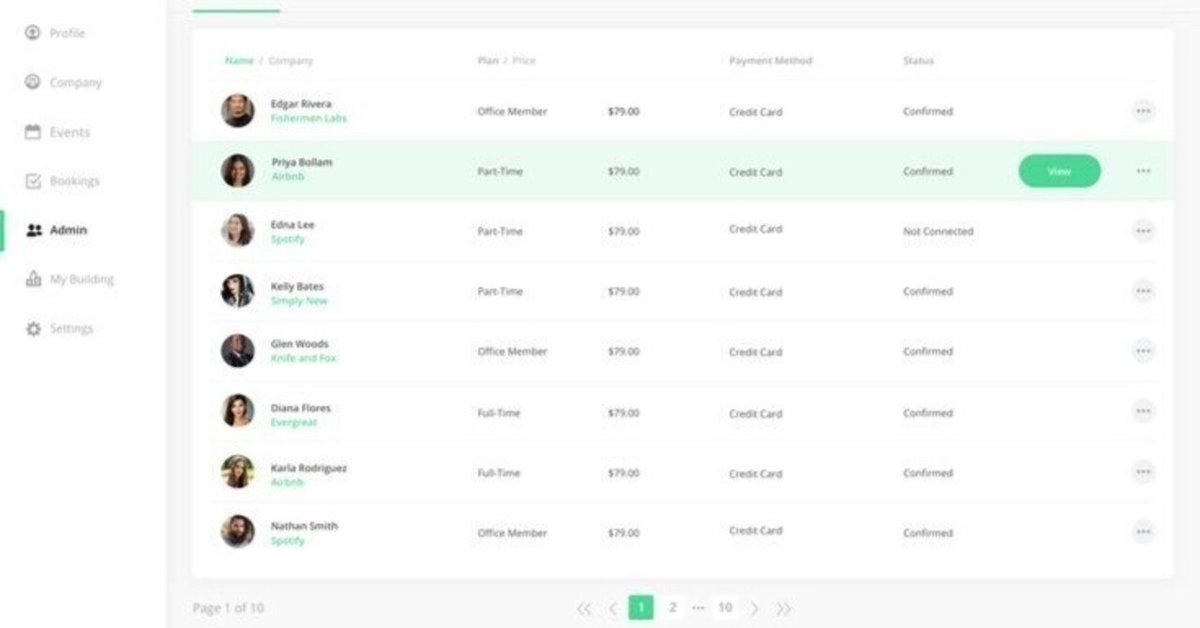Select Bookings in the sidebar menu
Screen dimensions: 1200x628
pyautogui.click(x=74, y=181)
